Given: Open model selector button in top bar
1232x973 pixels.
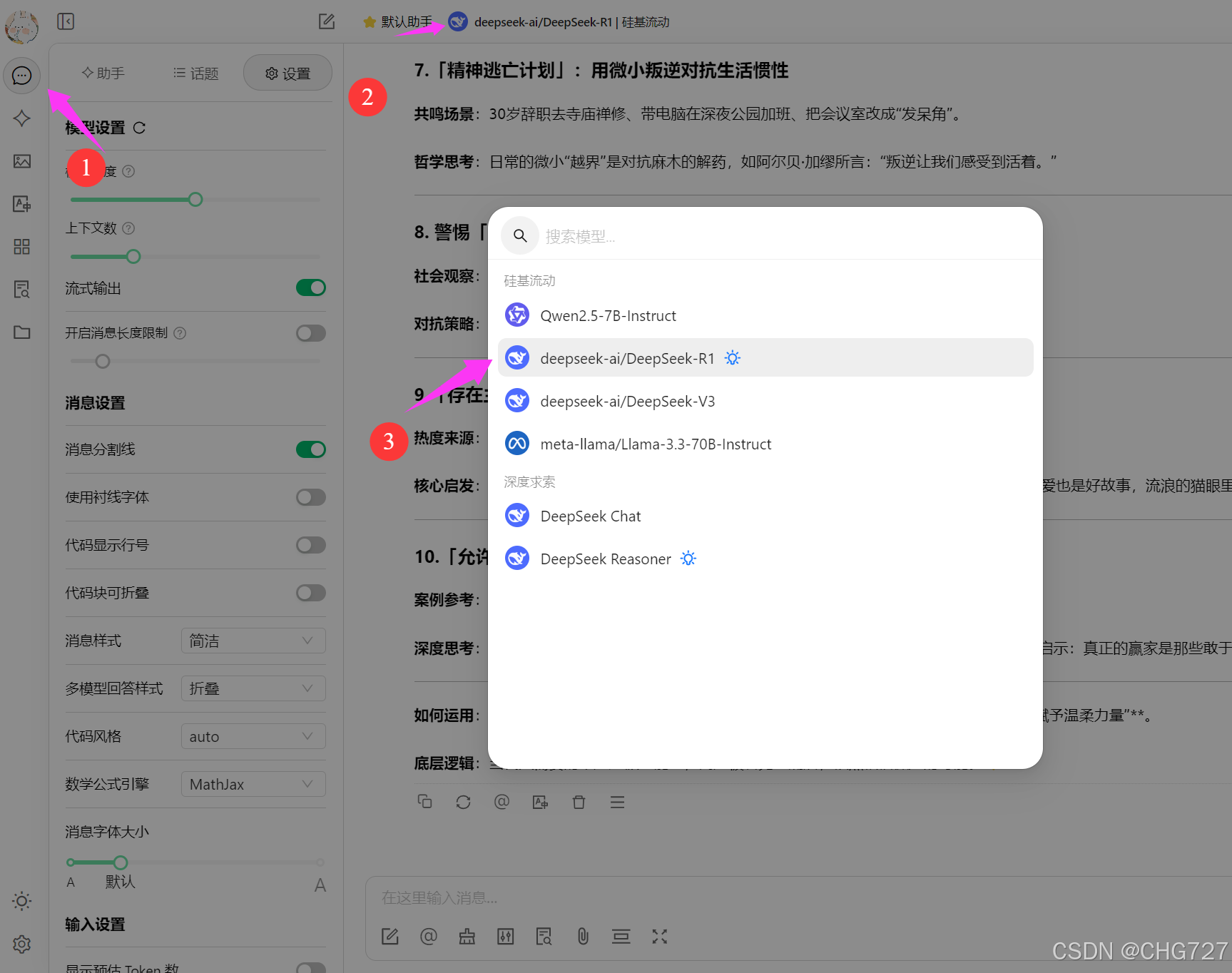Looking at the screenshot, I should [x=559, y=22].
